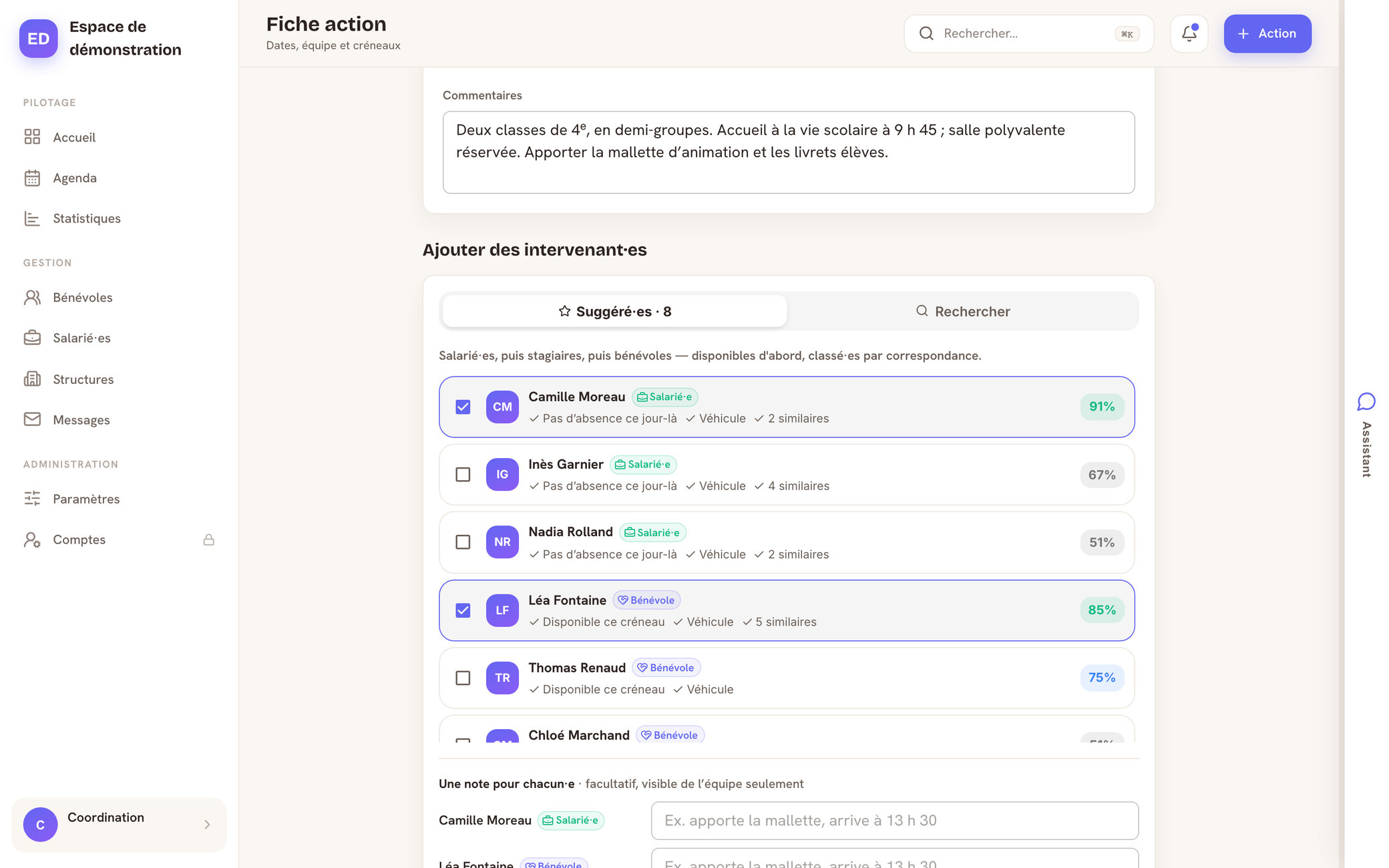
Task: Click Nadia Rolland's 51% match badge
Action: pyautogui.click(x=1102, y=542)
